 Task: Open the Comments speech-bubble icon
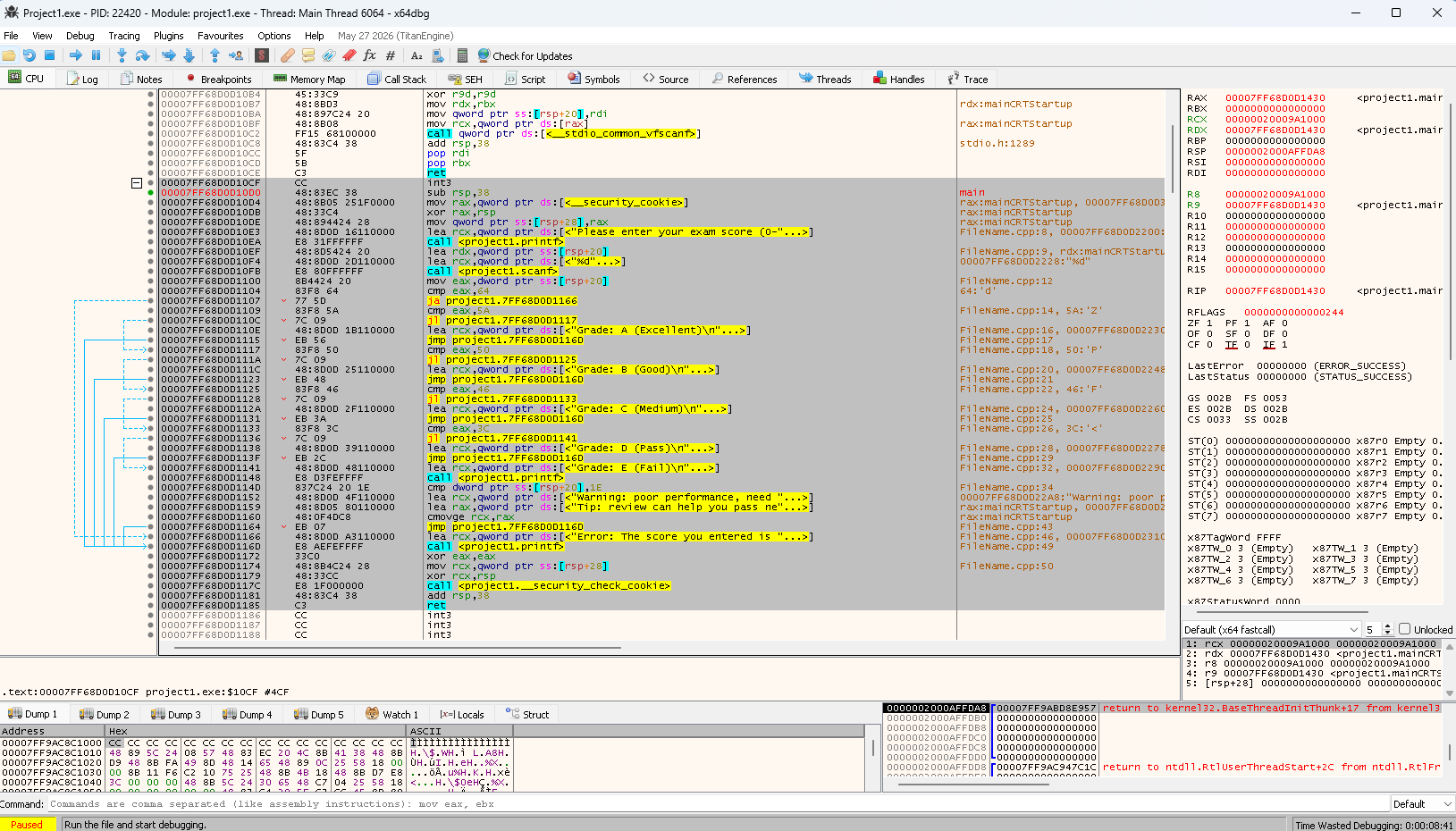tap(307, 55)
